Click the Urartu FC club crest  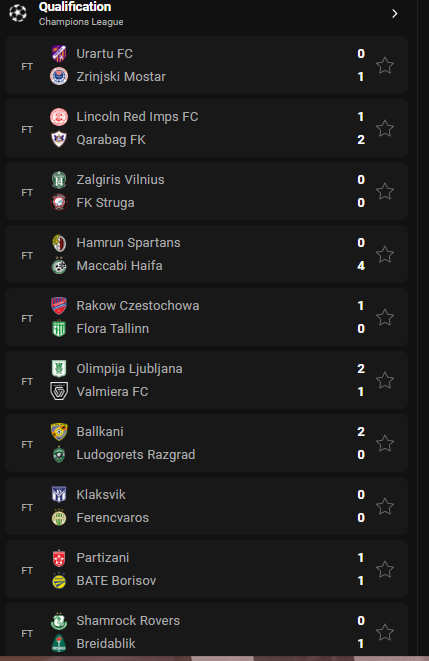pyautogui.click(x=59, y=54)
